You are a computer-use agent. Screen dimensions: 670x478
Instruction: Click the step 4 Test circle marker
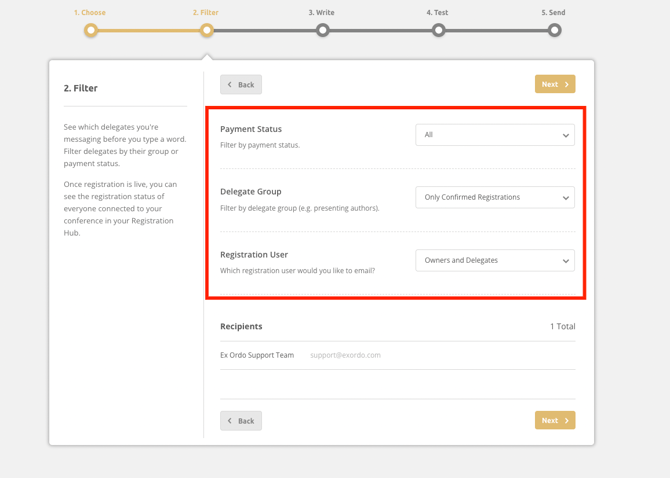pyautogui.click(x=438, y=30)
